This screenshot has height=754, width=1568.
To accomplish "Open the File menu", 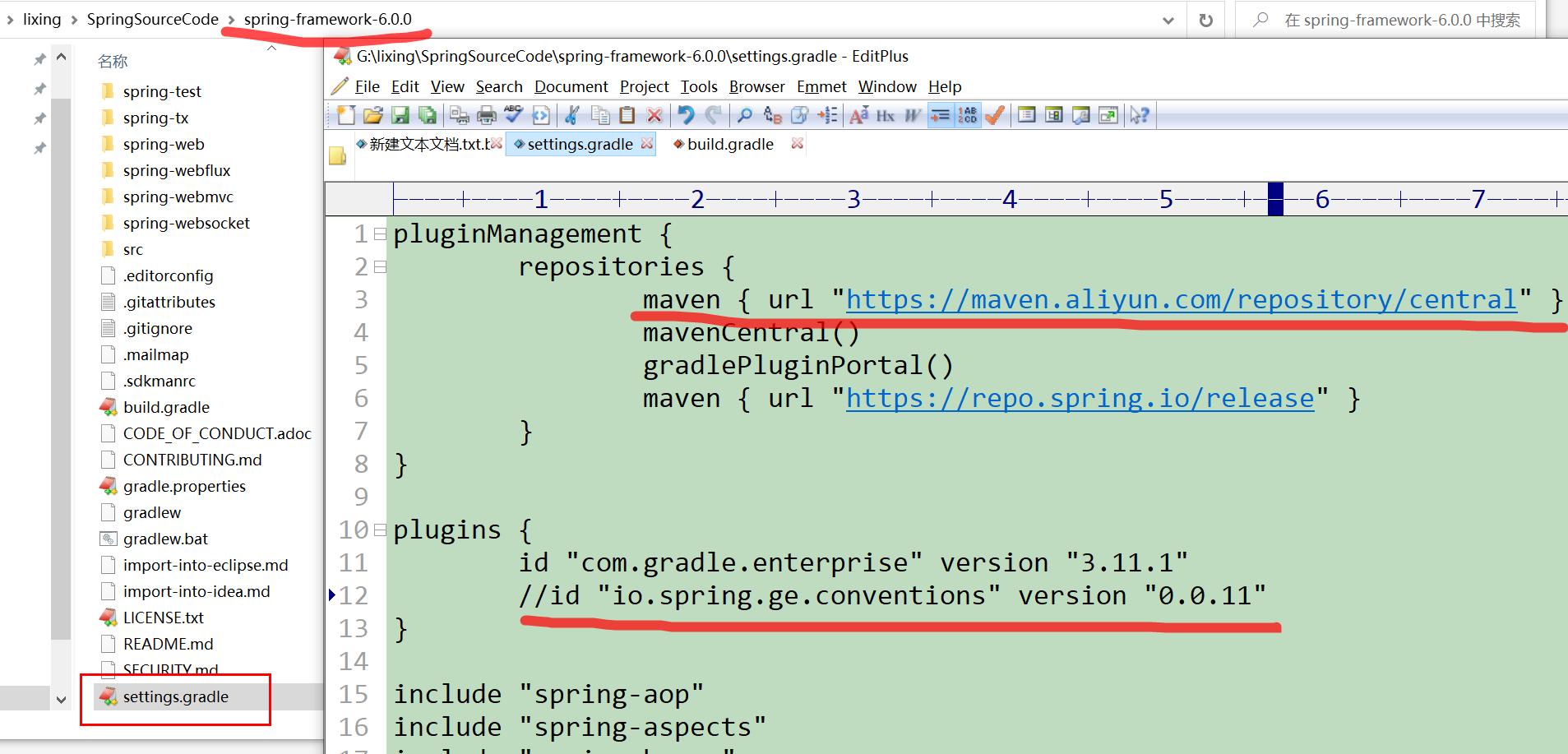I will pyautogui.click(x=367, y=86).
